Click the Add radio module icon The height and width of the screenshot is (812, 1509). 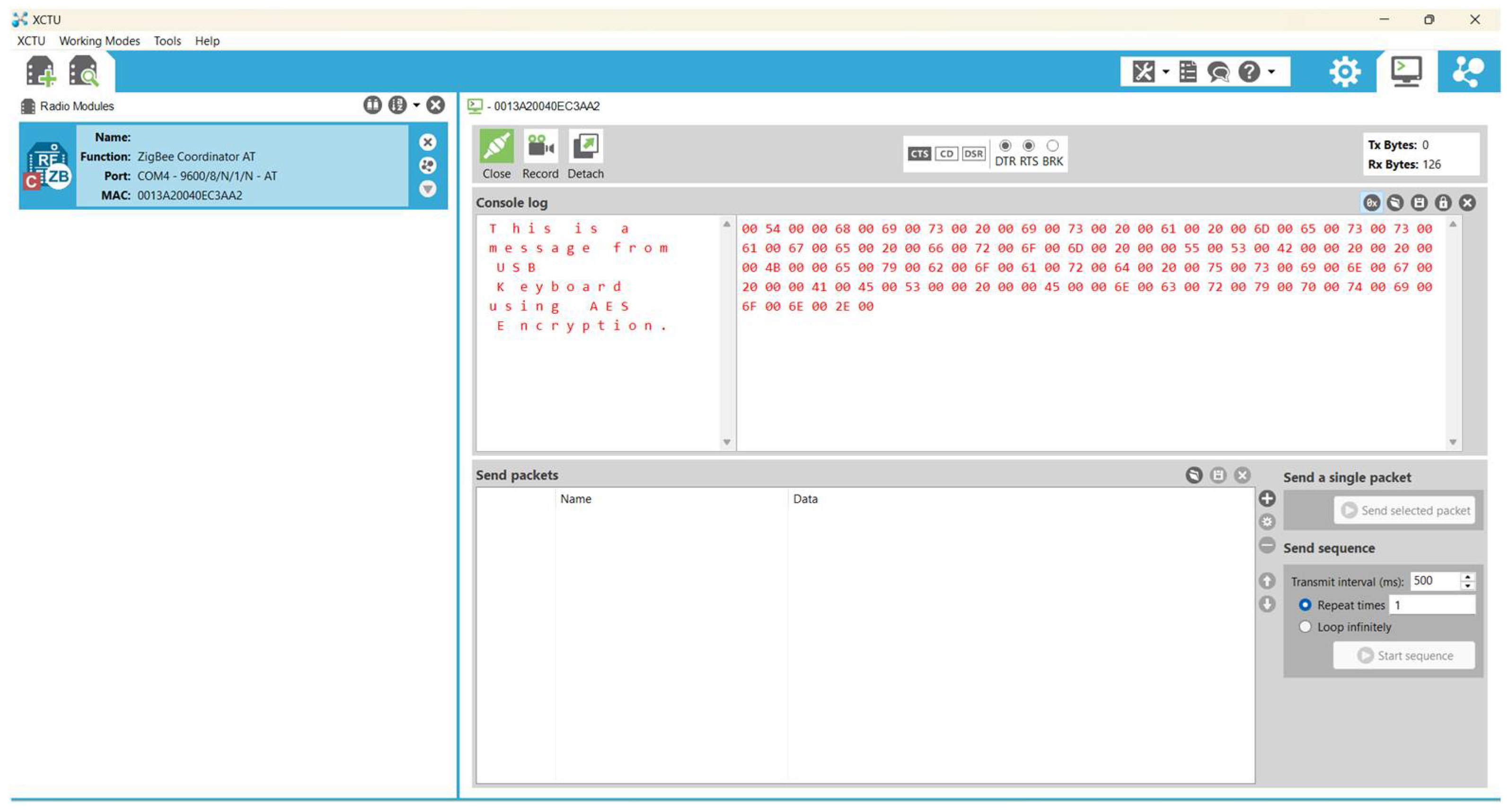(40, 71)
